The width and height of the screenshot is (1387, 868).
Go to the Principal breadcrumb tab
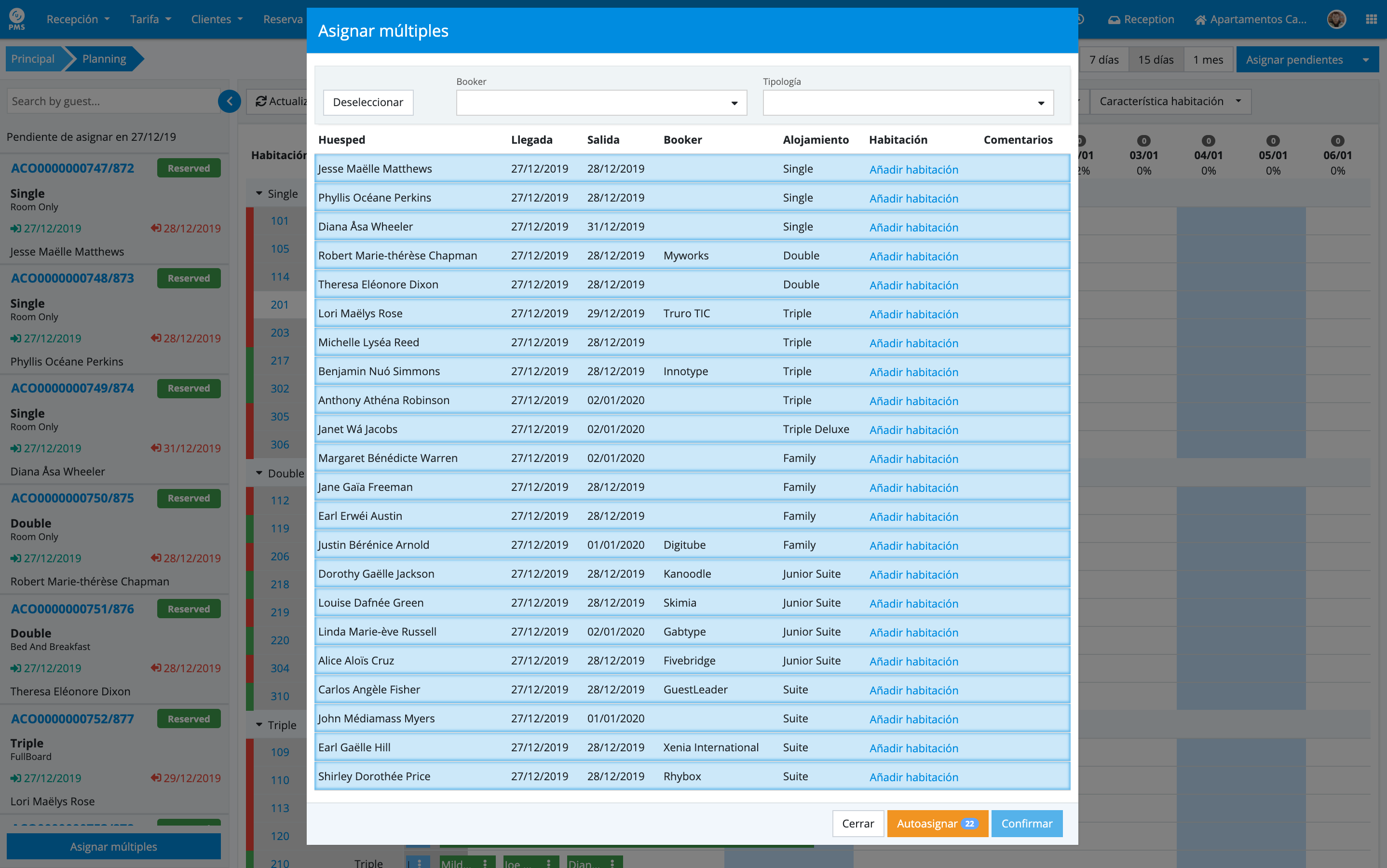pyautogui.click(x=33, y=58)
